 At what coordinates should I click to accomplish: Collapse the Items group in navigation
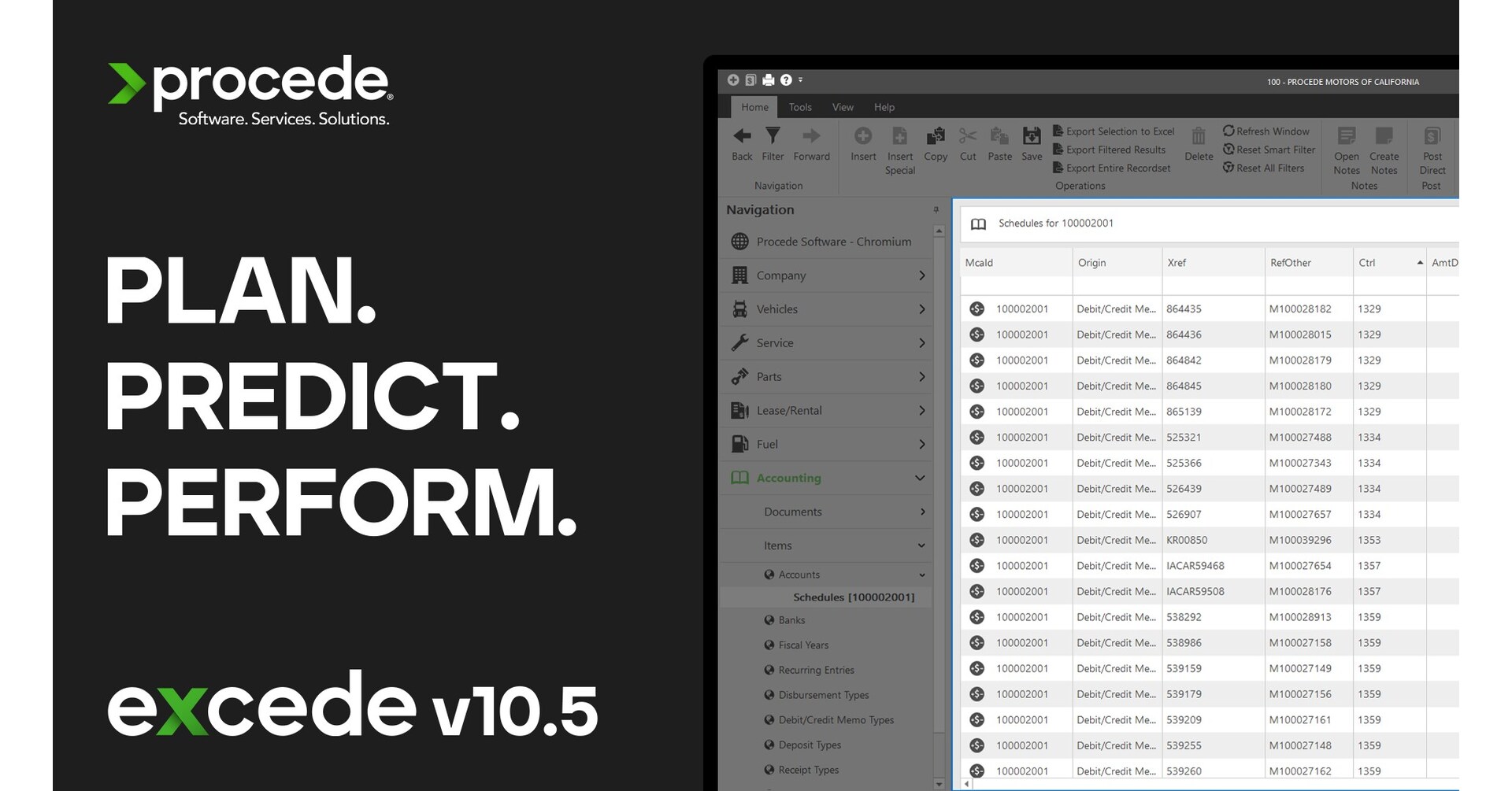coord(921,545)
